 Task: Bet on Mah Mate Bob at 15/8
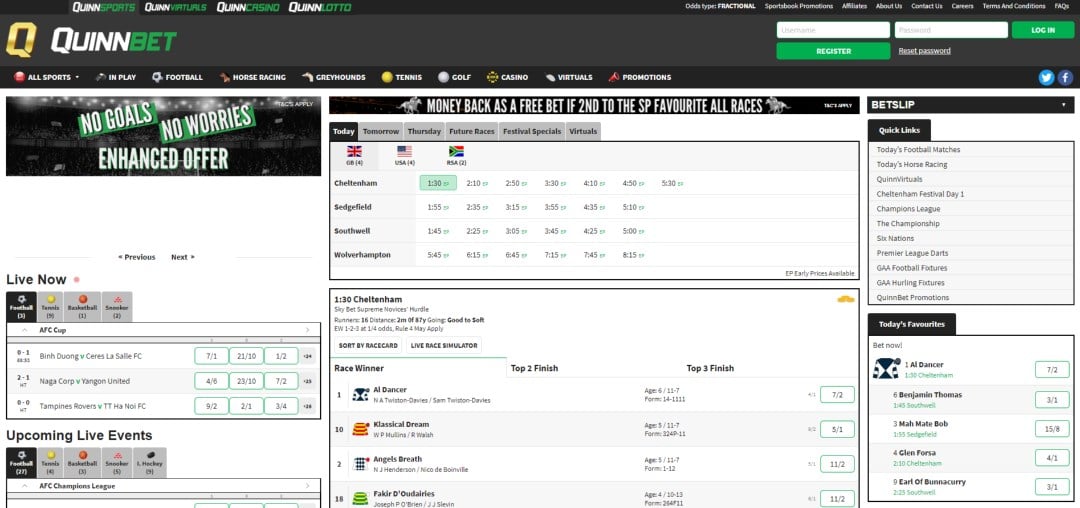(1052, 428)
